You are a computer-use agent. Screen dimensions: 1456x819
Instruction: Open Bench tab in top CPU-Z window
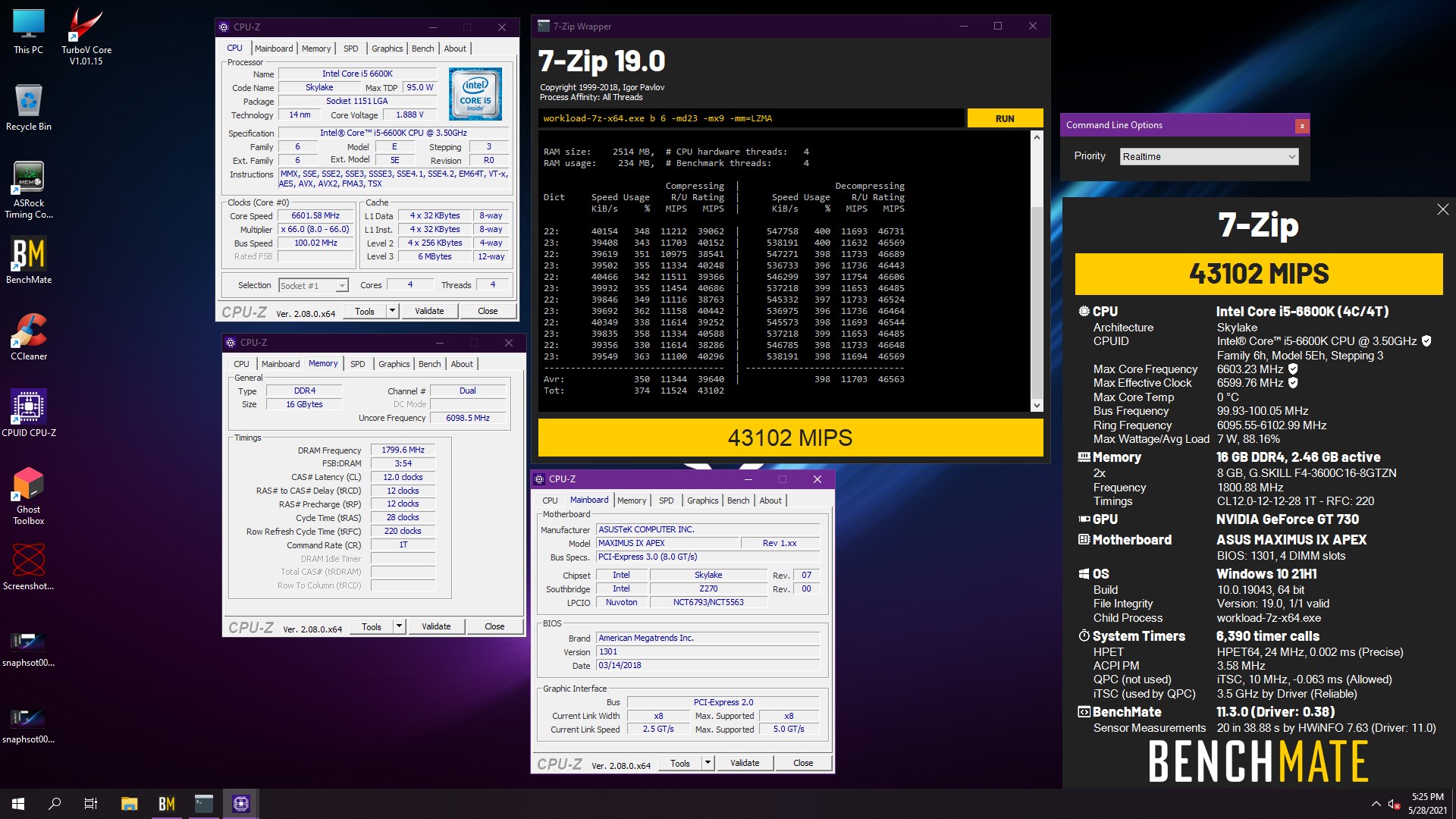click(x=423, y=49)
